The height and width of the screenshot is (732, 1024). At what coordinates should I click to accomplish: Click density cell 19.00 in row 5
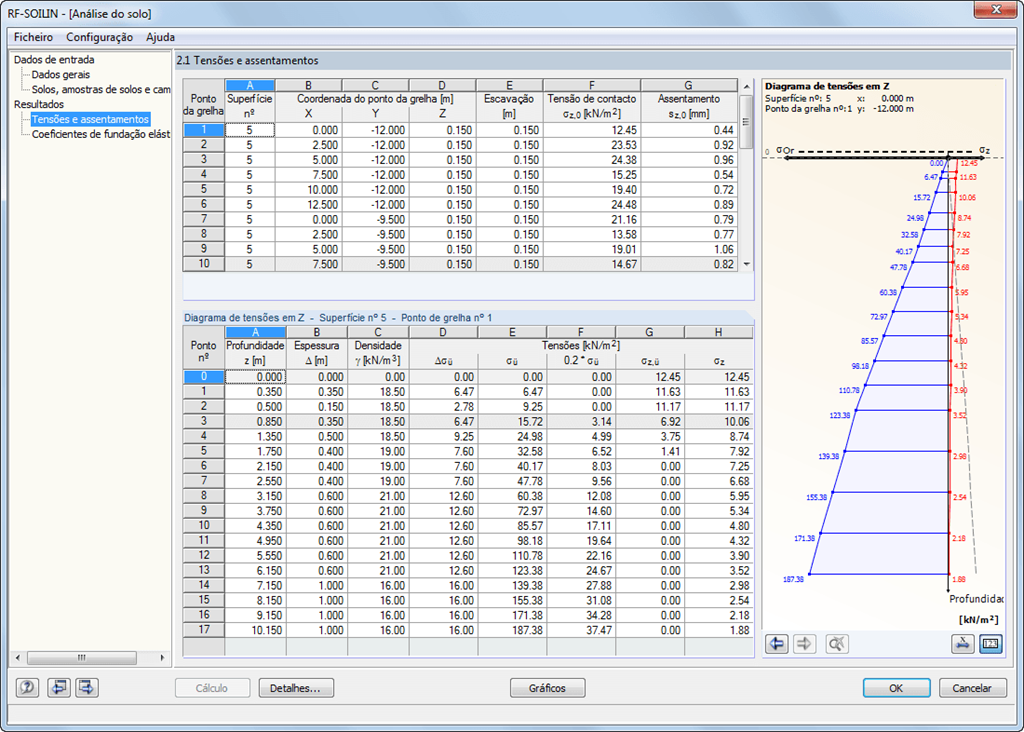tap(378, 451)
